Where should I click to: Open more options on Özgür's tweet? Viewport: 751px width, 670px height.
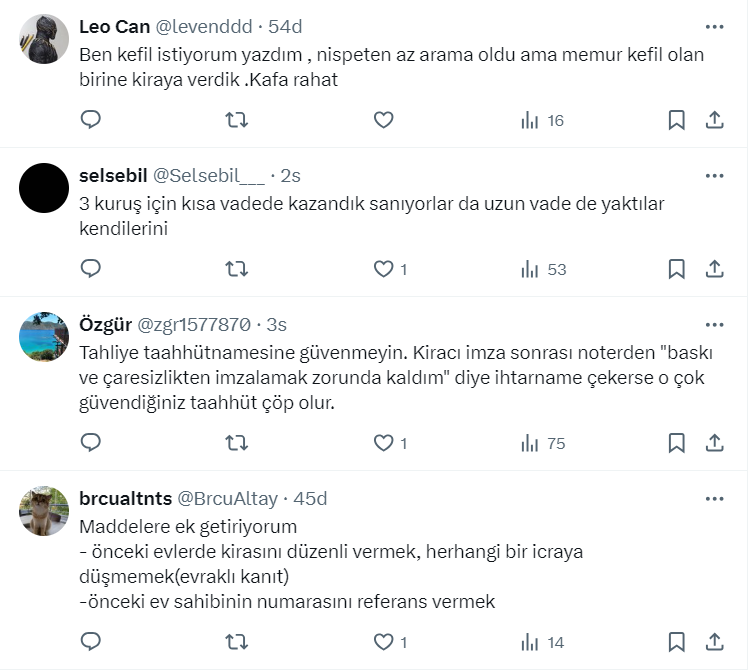(714, 325)
